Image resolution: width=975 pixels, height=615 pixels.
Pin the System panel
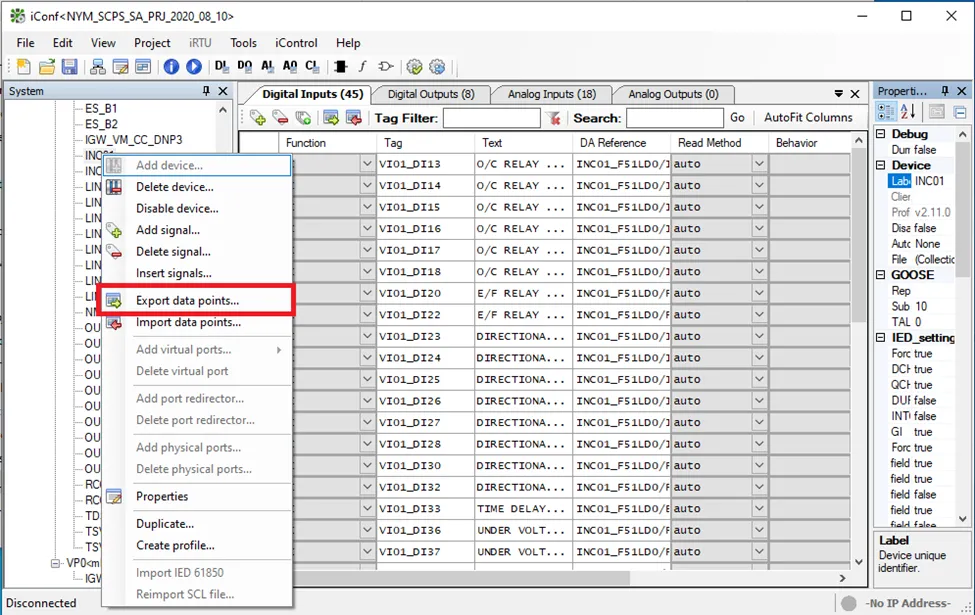[x=206, y=91]
